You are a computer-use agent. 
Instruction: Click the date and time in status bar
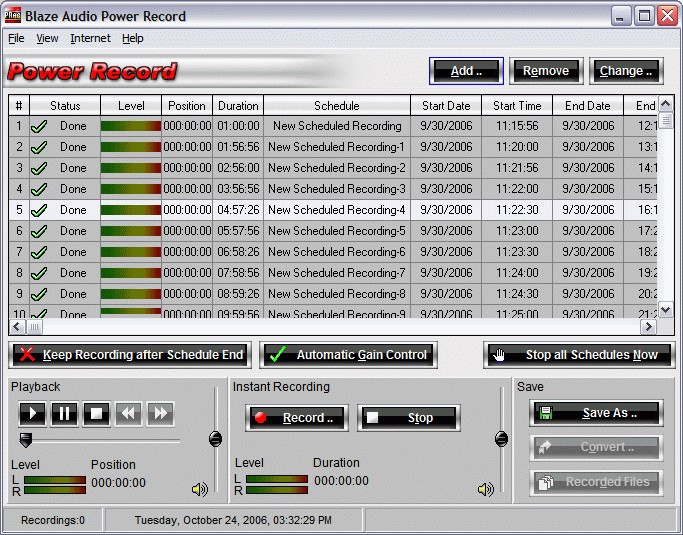point(233,520)
